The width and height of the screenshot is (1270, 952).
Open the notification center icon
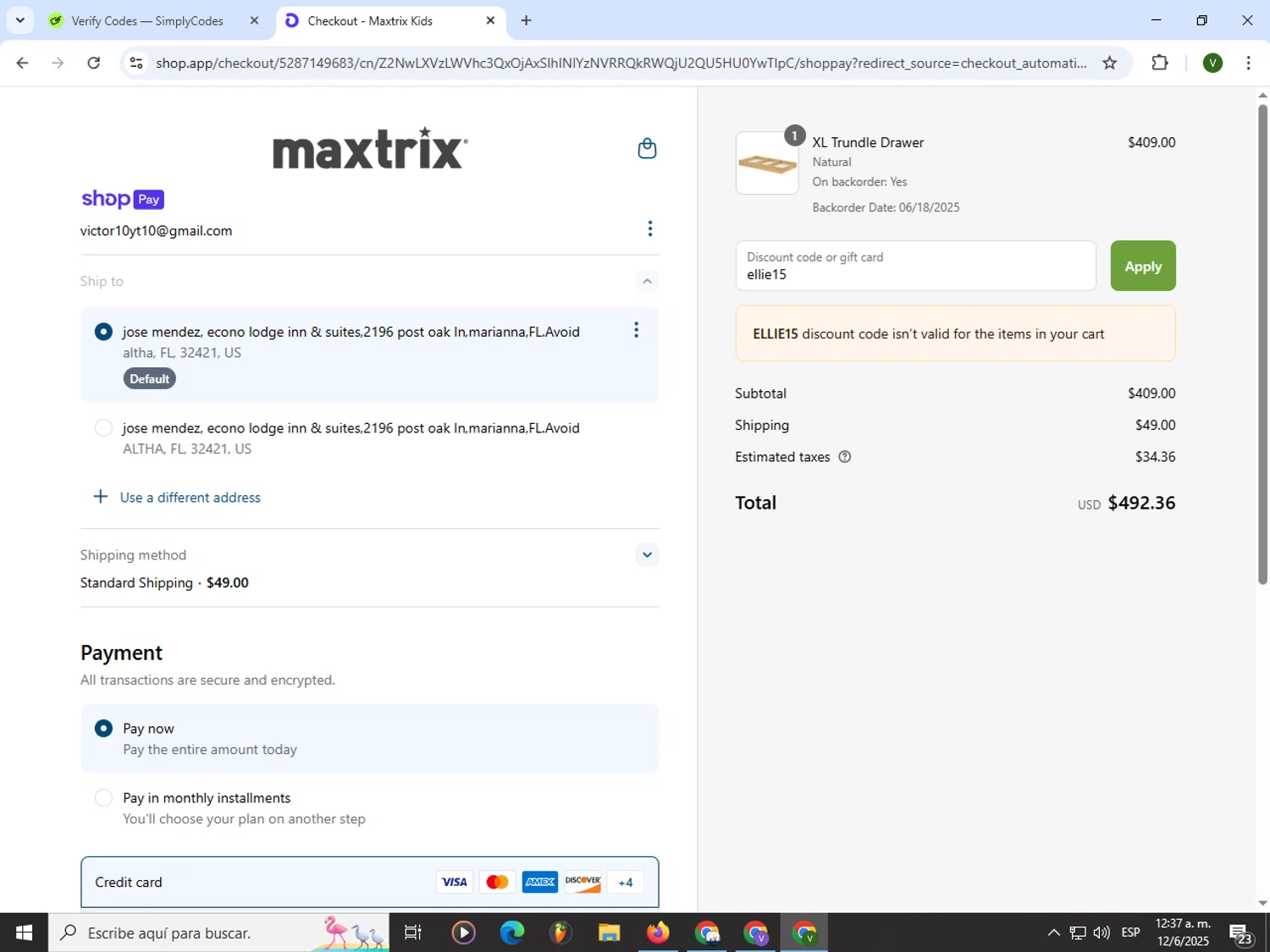1241,933
